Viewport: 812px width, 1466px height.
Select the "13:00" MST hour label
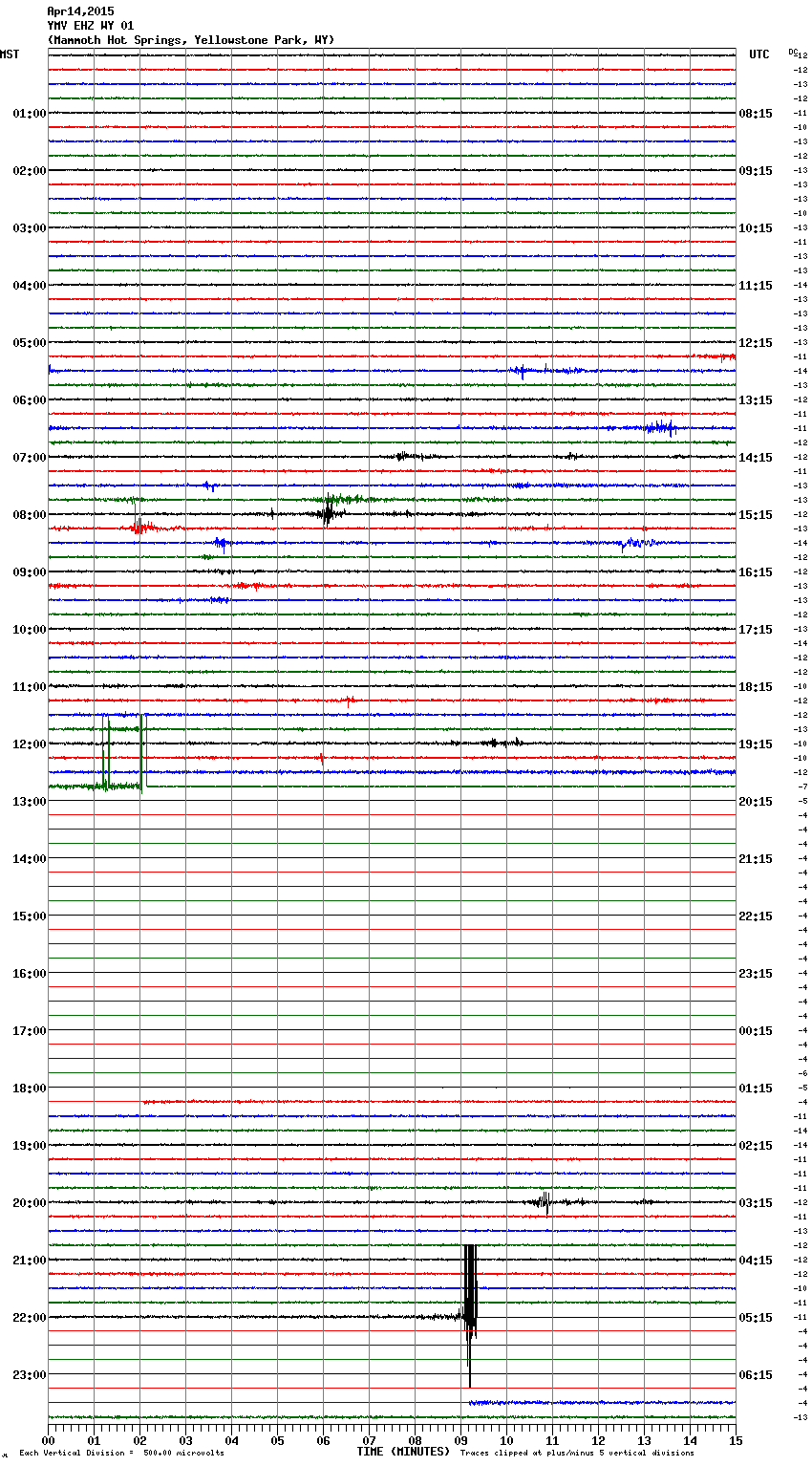[x=30, y=802]
